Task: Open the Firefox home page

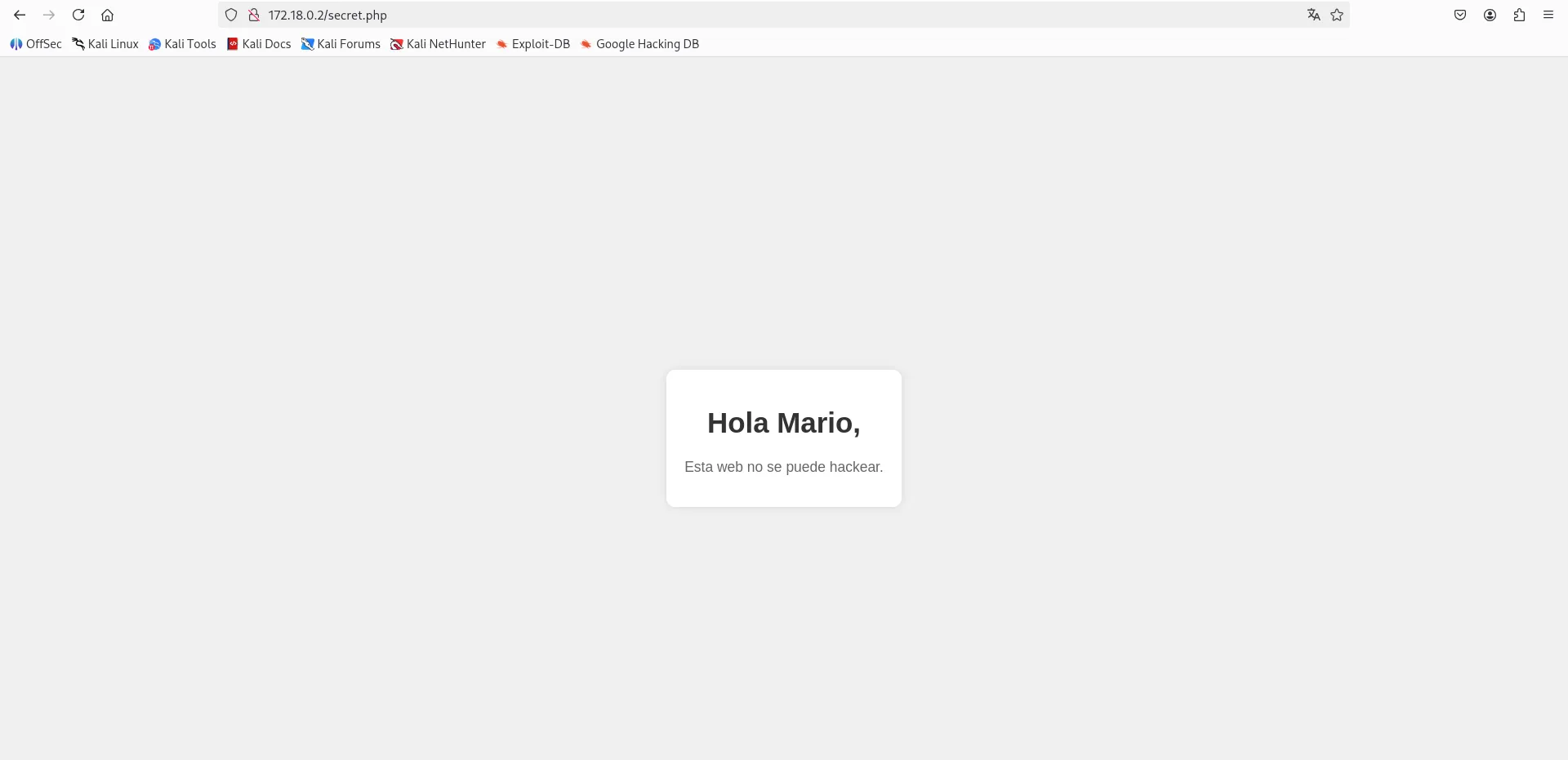Action: [x=108, y=15]
